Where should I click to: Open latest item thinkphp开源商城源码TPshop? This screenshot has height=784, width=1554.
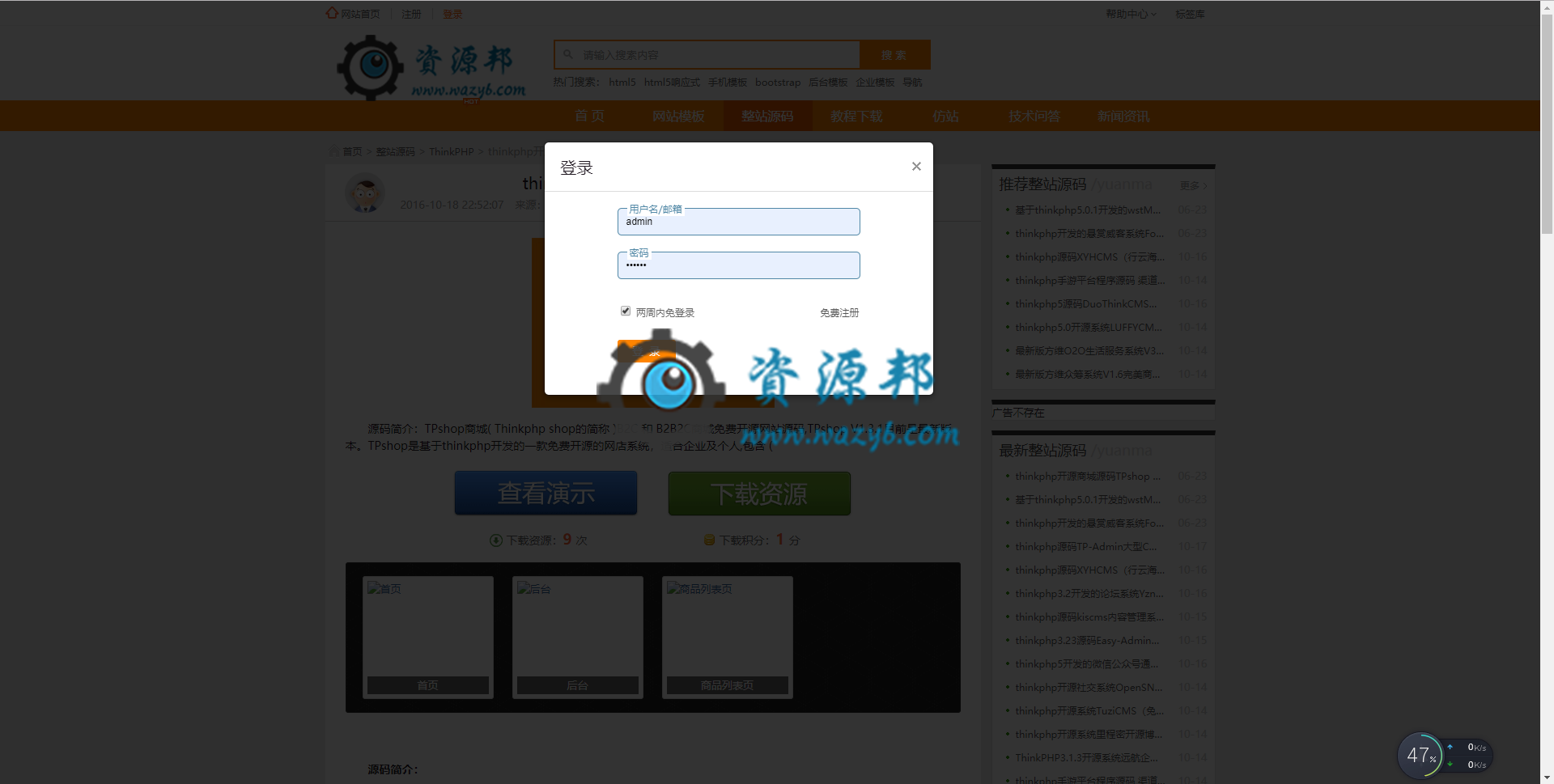pyautogui.click(x=1089, y=476)
